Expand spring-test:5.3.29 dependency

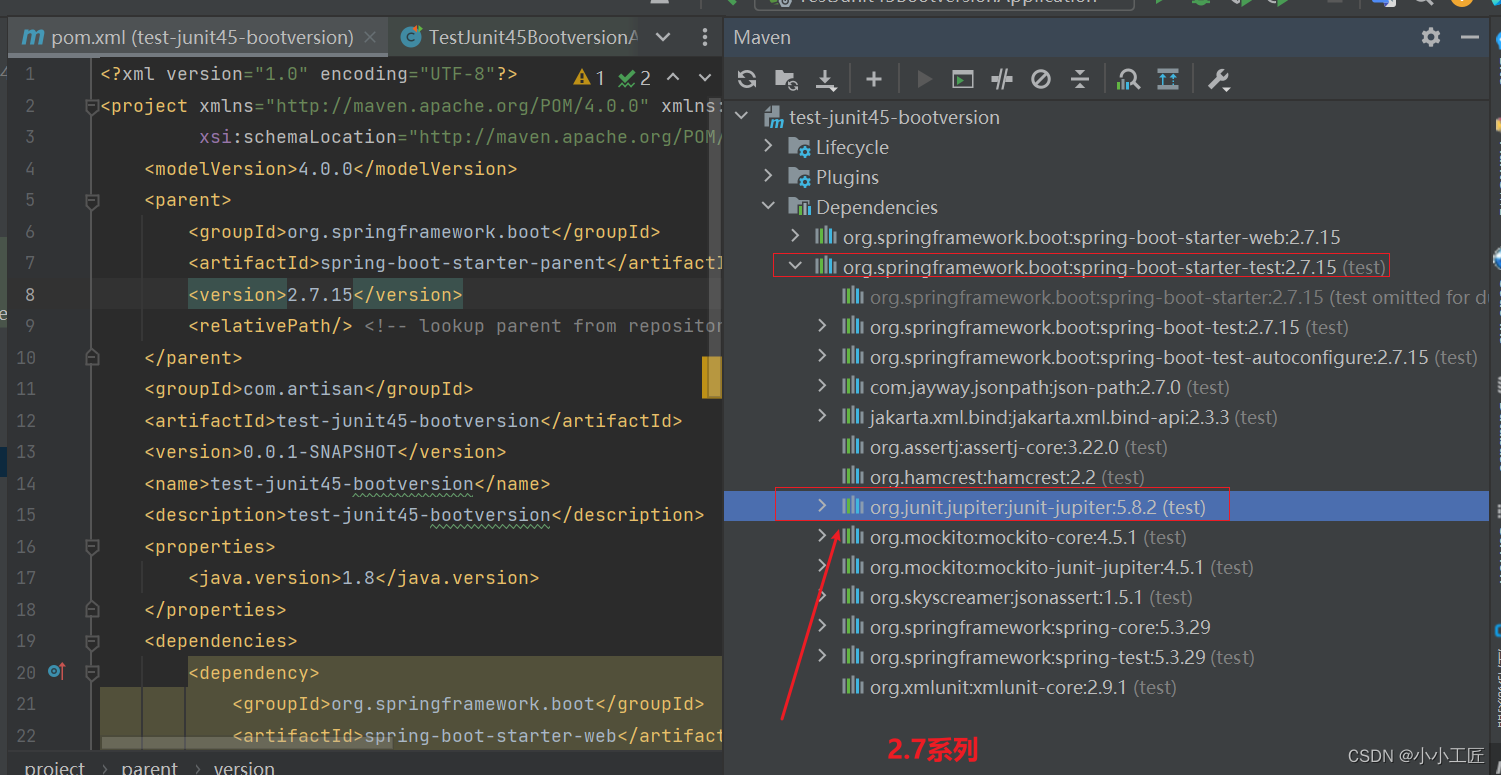[823, 657]
